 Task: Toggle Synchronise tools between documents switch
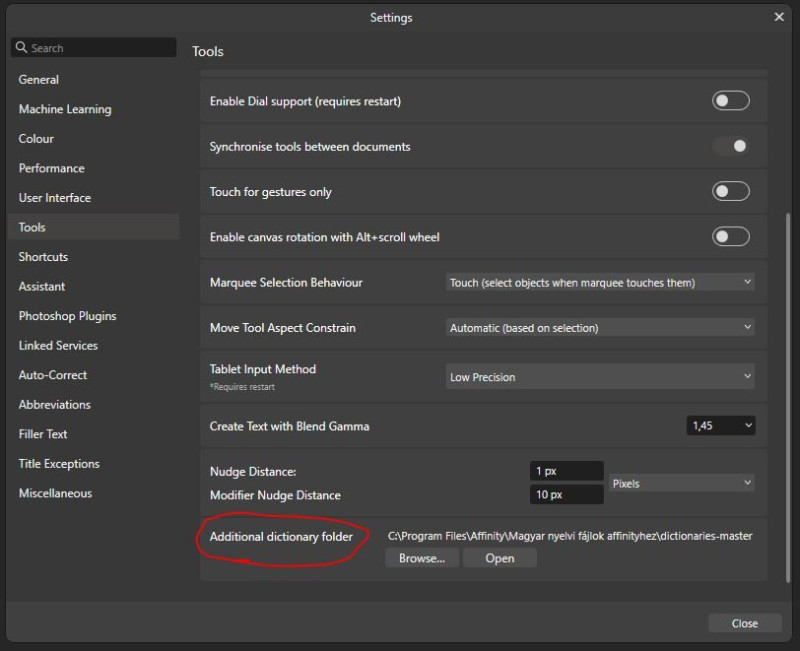pyautogui.click(x=731, y=146)
